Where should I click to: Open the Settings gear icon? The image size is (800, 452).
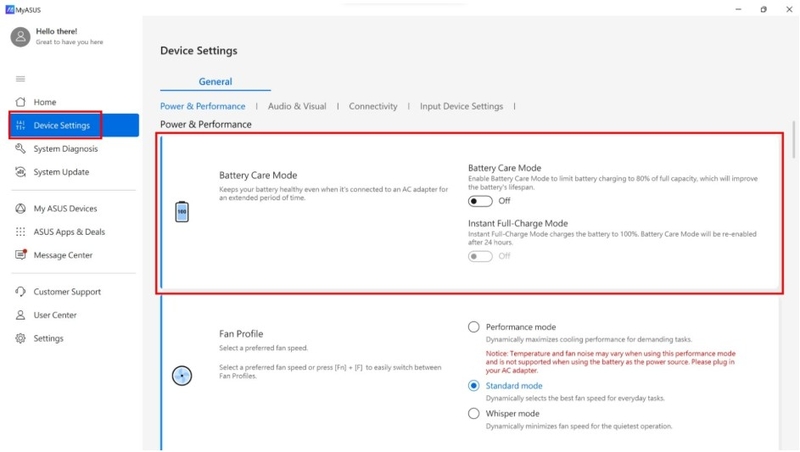(20, 338)
